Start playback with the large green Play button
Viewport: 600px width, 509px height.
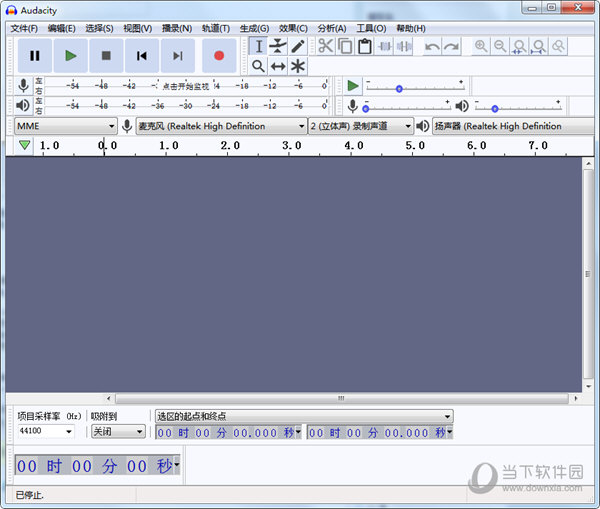[x=70, y=56]
